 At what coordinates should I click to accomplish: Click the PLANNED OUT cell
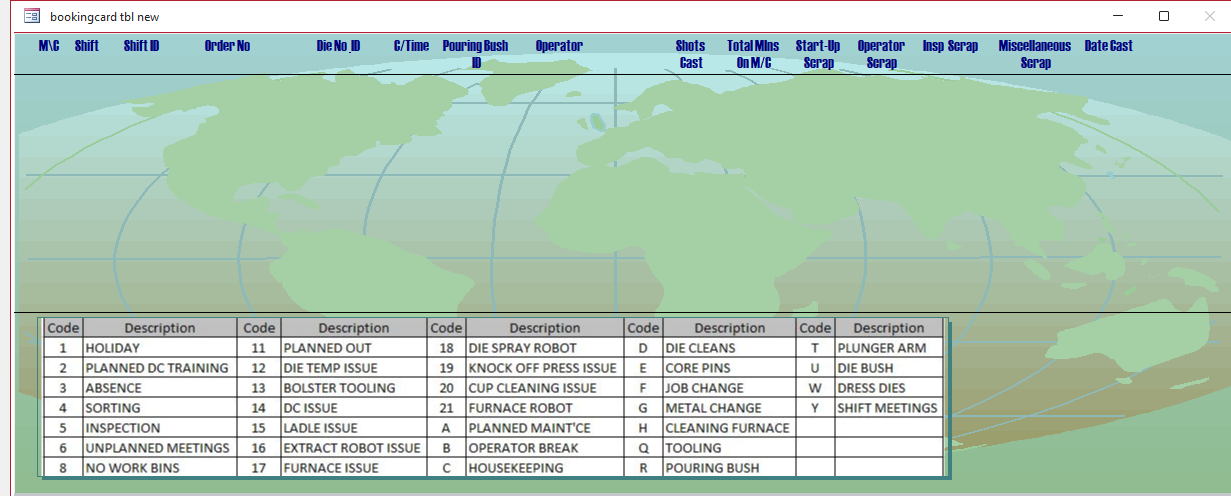353,348
